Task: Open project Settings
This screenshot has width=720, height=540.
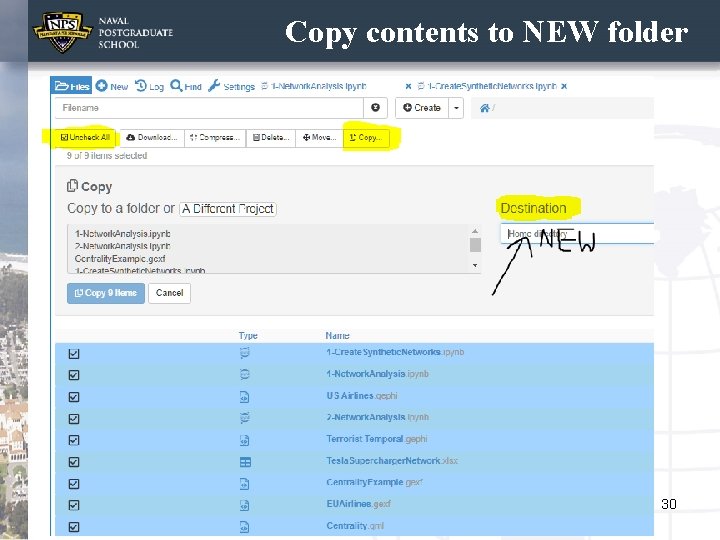Action: 231,86
